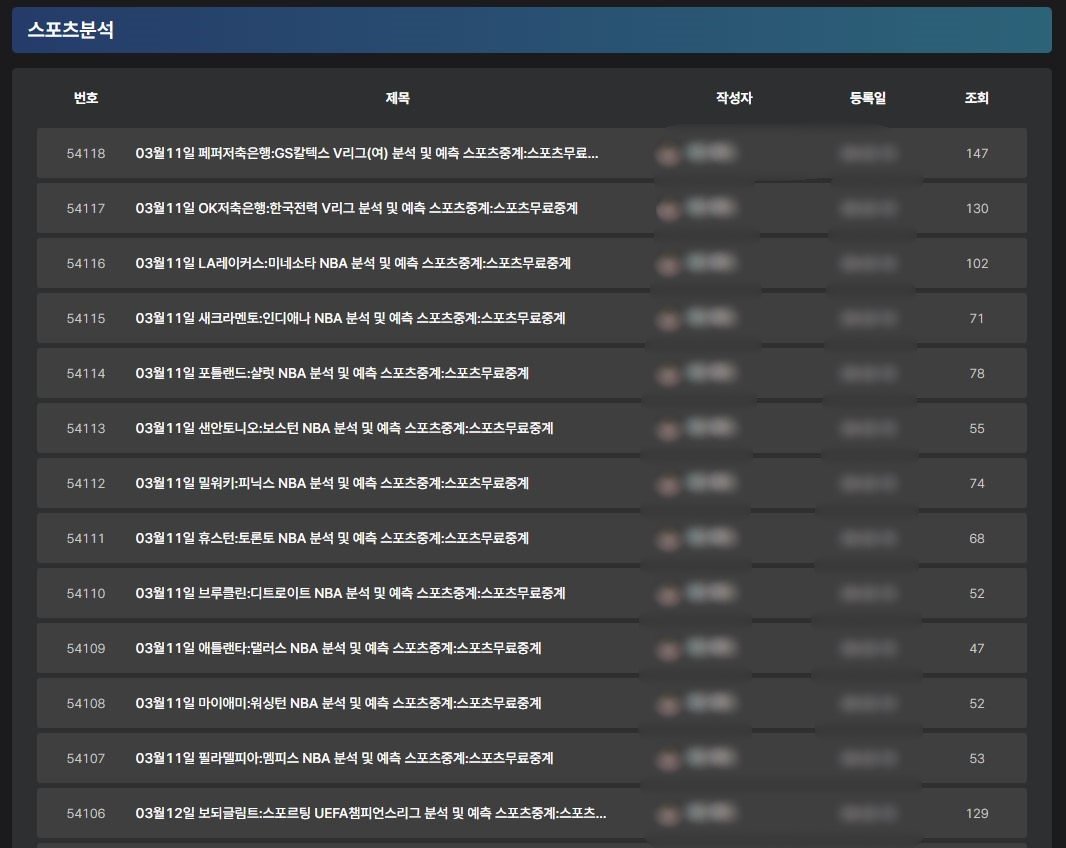1066x848 pixels.
Task: Open the 보되글림트:스포르팅 UEFA챔피언스리그 post
Action: pos(370,813)
